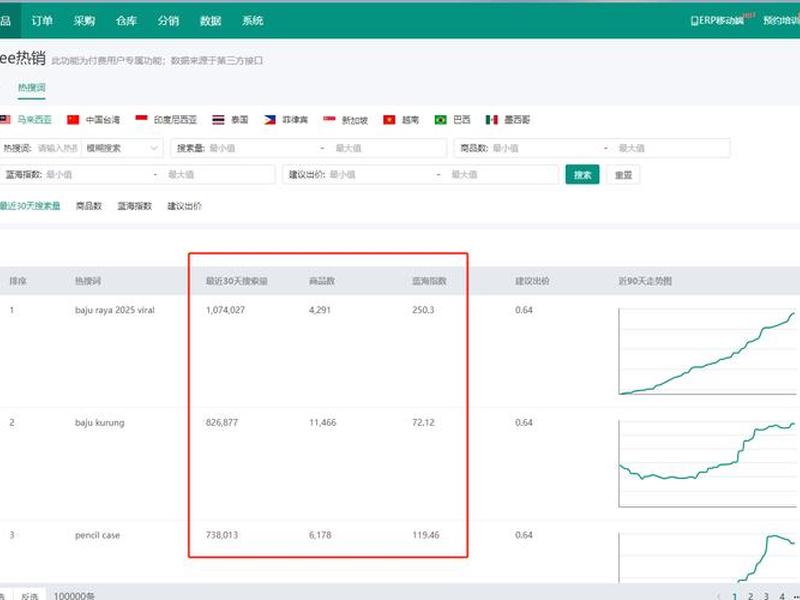The height and width of the screenshot is (600, 800).
Task: Sort by 商品数 option below filters
Action: click(x=89, y=206)
